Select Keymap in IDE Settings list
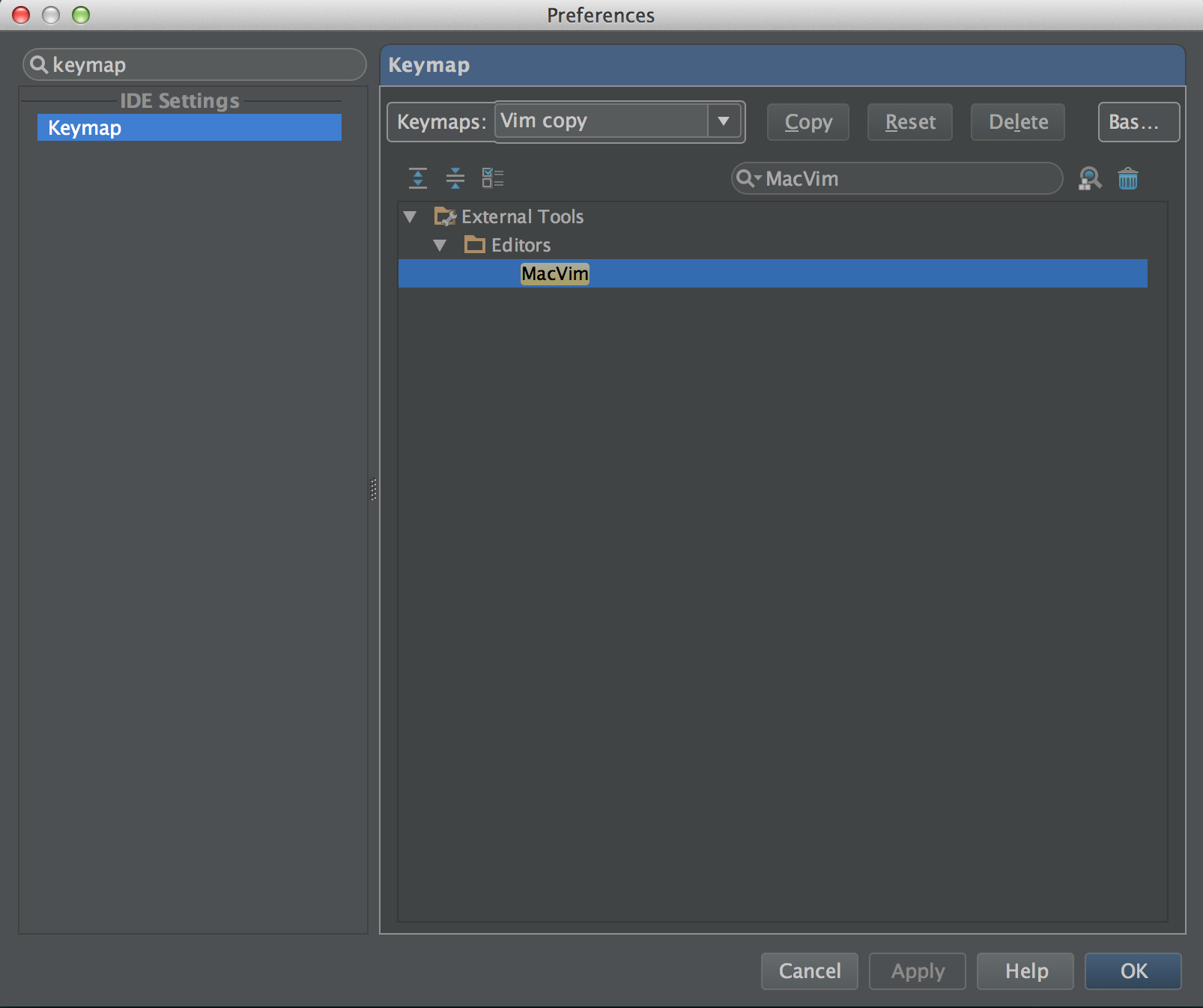The image size is (1203, 1008). [x=190, y=128]
